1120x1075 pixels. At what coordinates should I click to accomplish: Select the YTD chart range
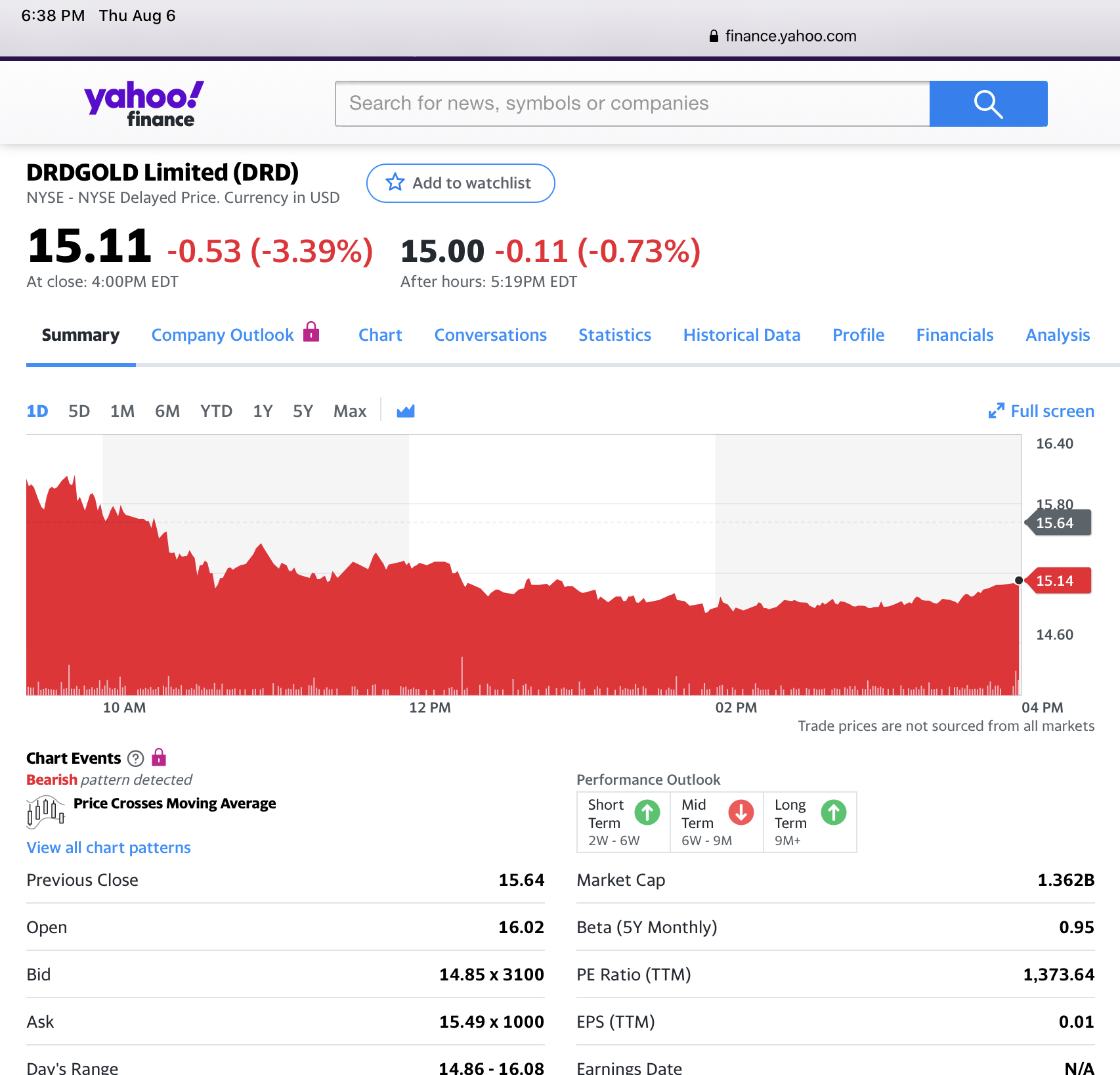pos(216,411)
